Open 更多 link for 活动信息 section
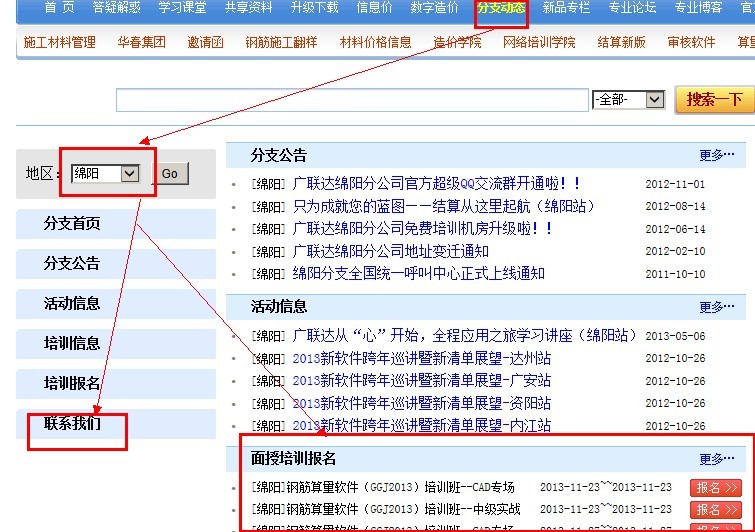755x532 pixels. [716, 307]
